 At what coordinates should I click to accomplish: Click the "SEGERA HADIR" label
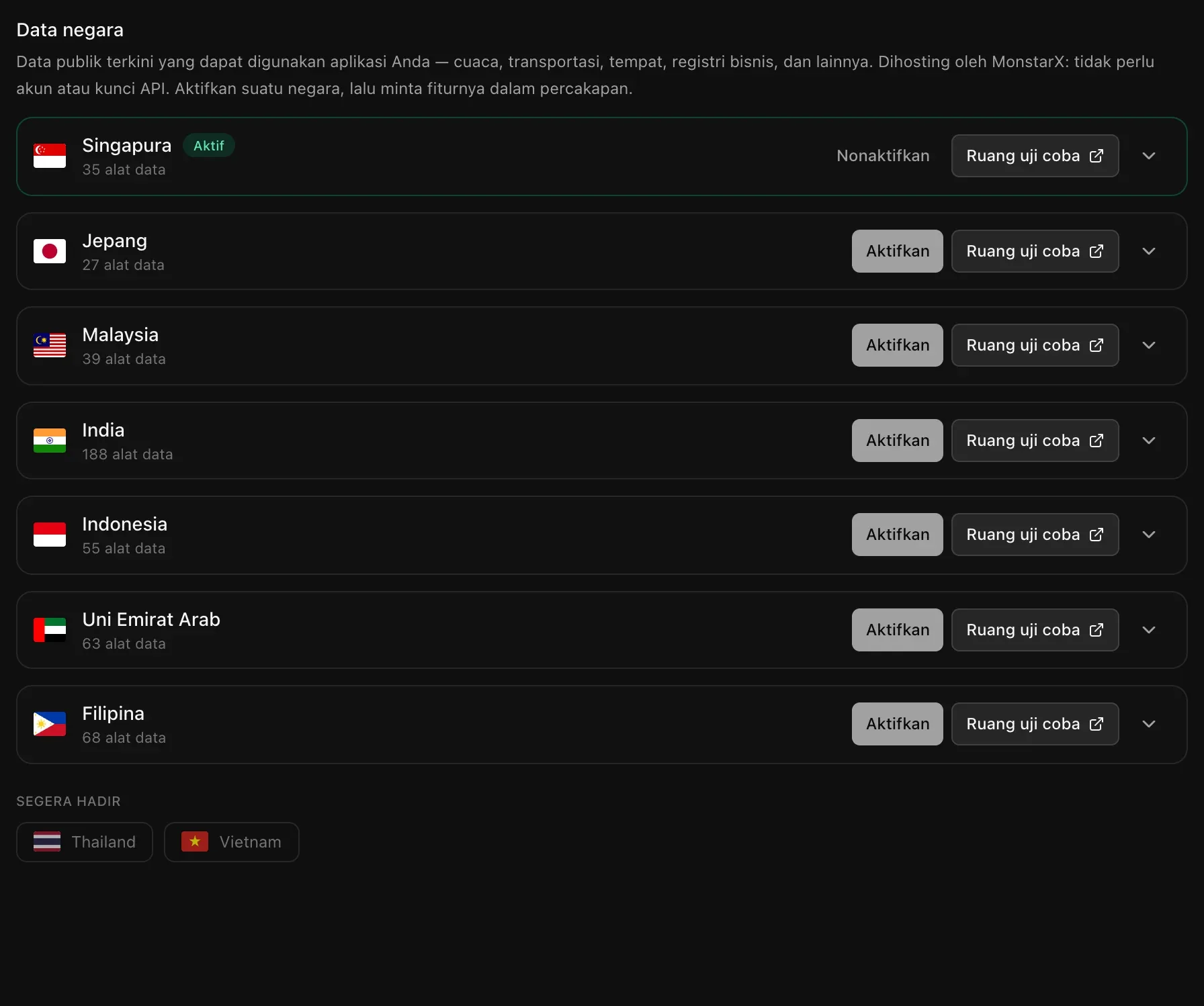[69, 801]
